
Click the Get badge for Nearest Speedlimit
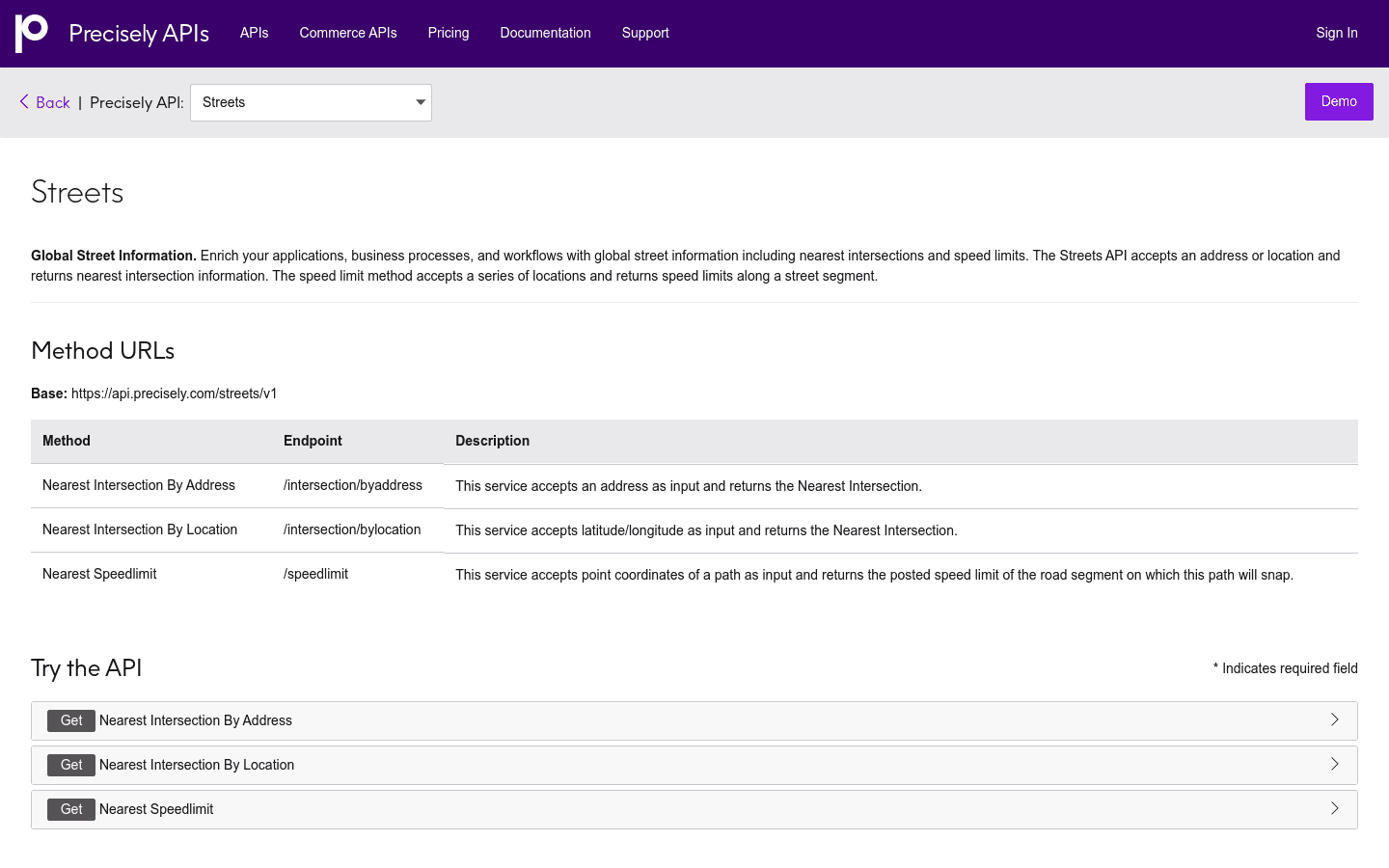tap(71, 809)
